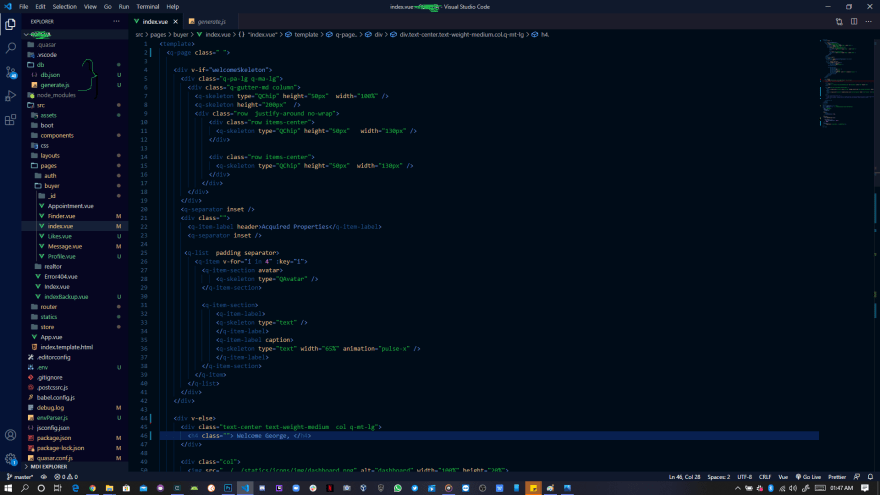Click the template breadcrumb segment
The height and width of the screenshot is (495, 880).
click(x=302, y=34)
